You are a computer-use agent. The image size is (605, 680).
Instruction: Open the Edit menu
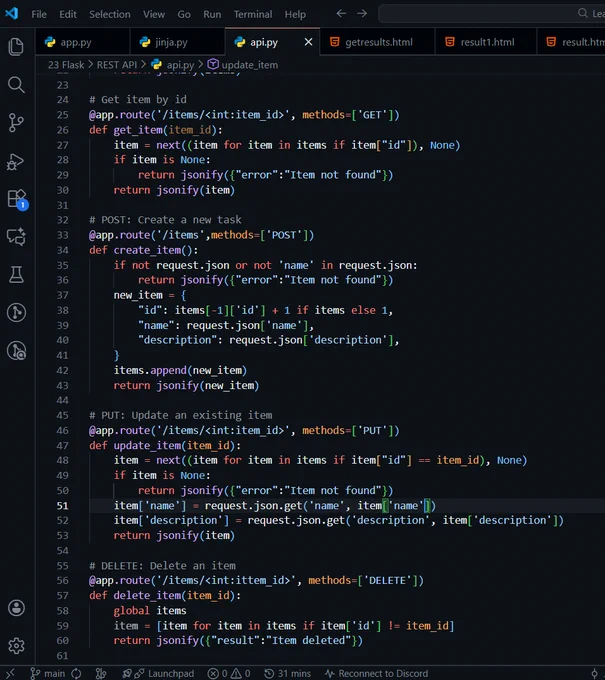pyautogui.click(x=68, y=14)
